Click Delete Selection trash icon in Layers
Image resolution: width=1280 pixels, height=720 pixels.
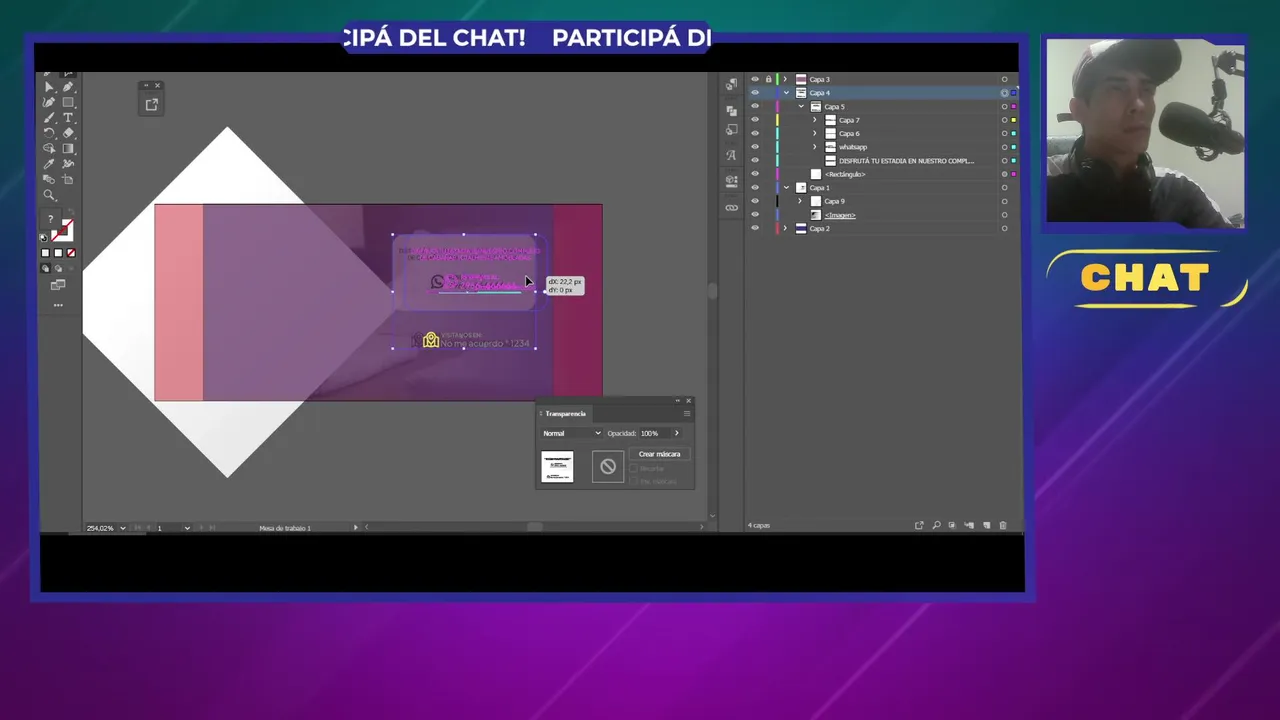point(1003,525)
